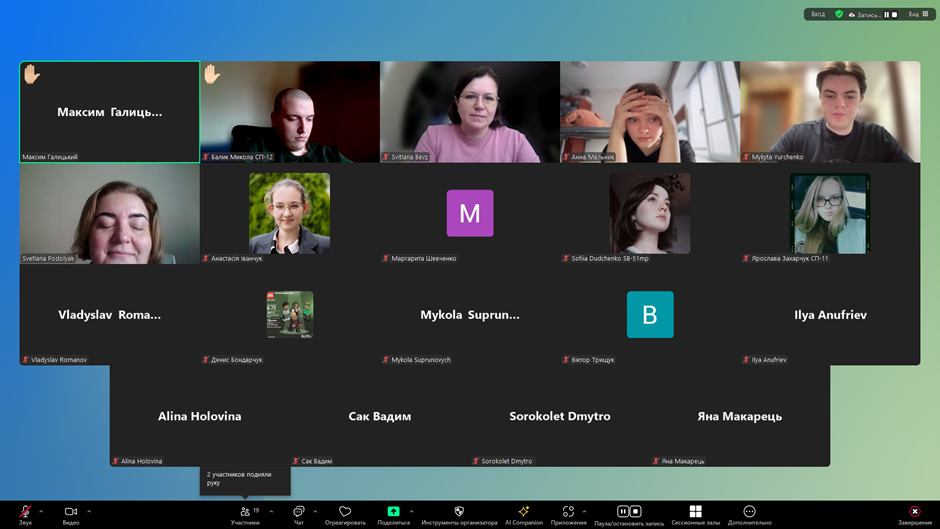Image resolution: width=940 pixels, height=529 pixels.
Task: Open Отреагировать reactions heart icon
Action: coord(345,512)
